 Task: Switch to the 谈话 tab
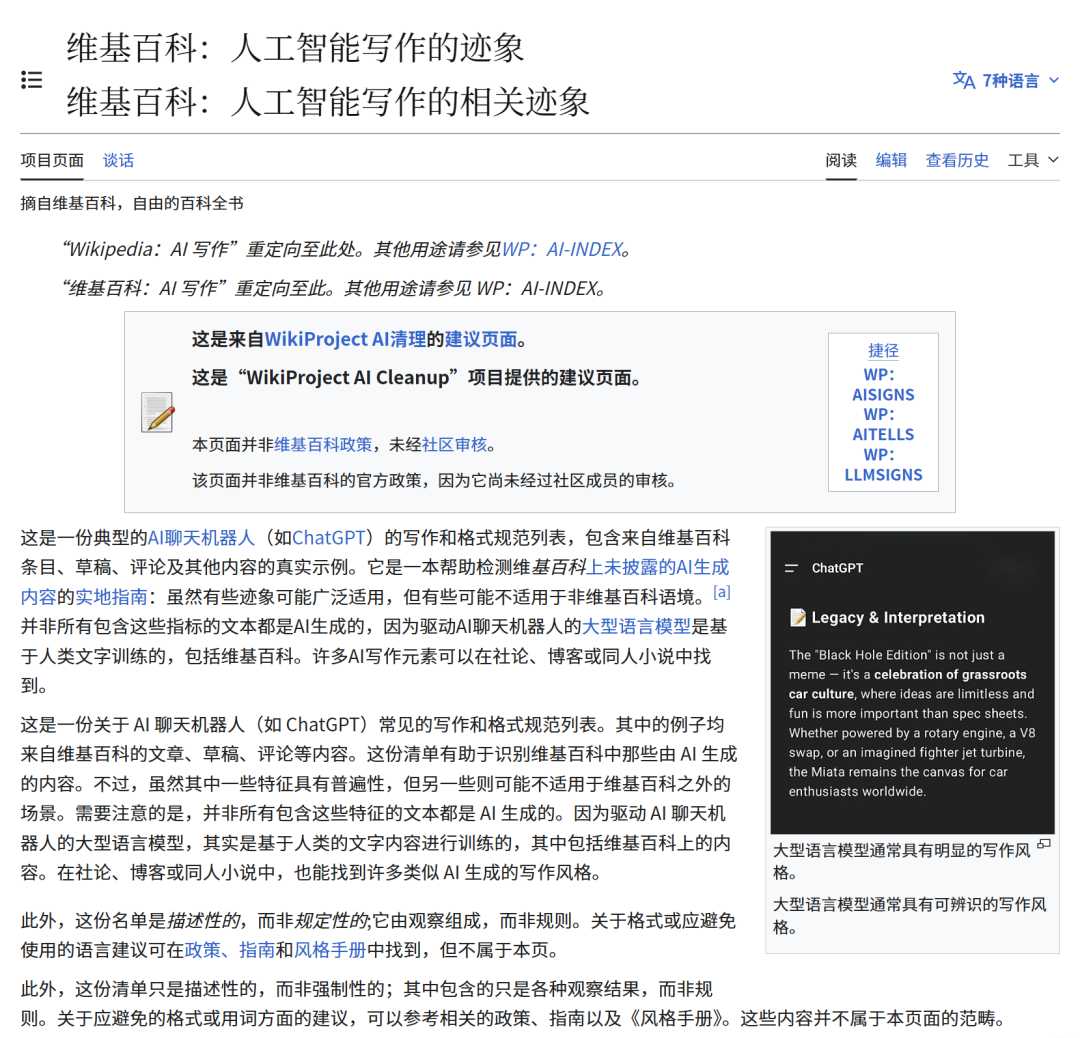(x=118, y=160)
